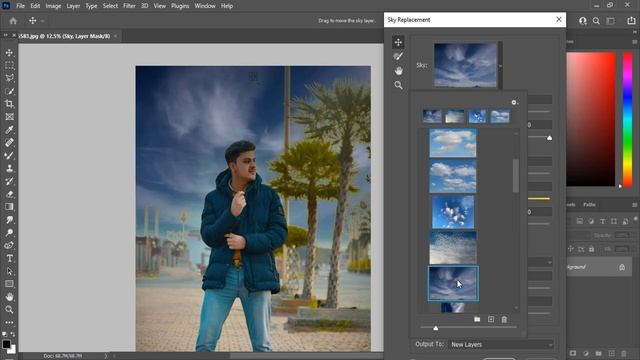Select the Clone Stamp tool
Image resolution: width=640 pixels, height=360 pixels.
tap(9, 168)
